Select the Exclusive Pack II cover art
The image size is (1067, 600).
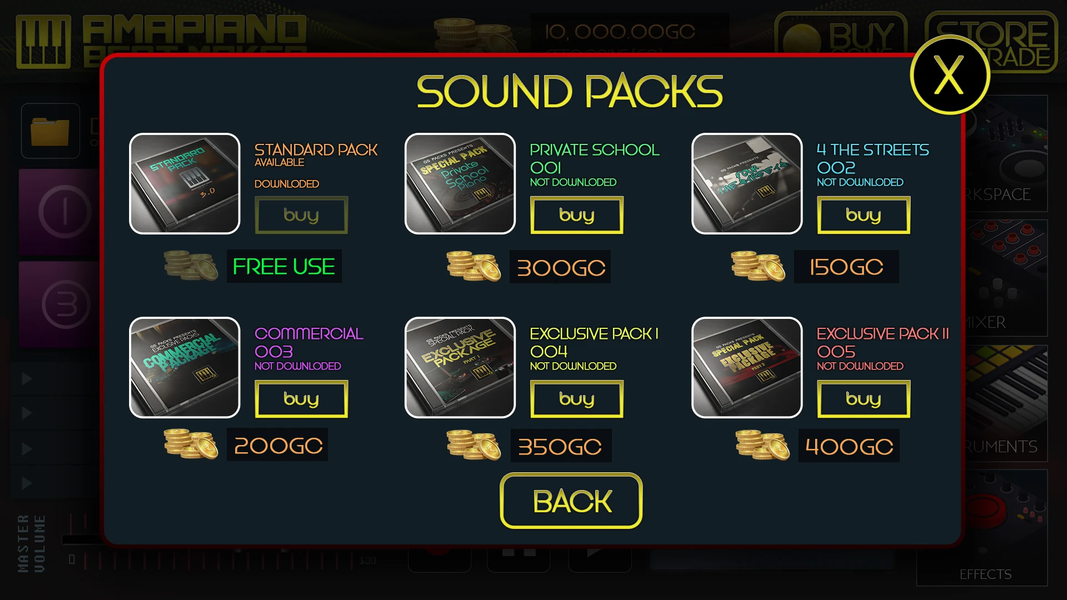coord(746,367)
